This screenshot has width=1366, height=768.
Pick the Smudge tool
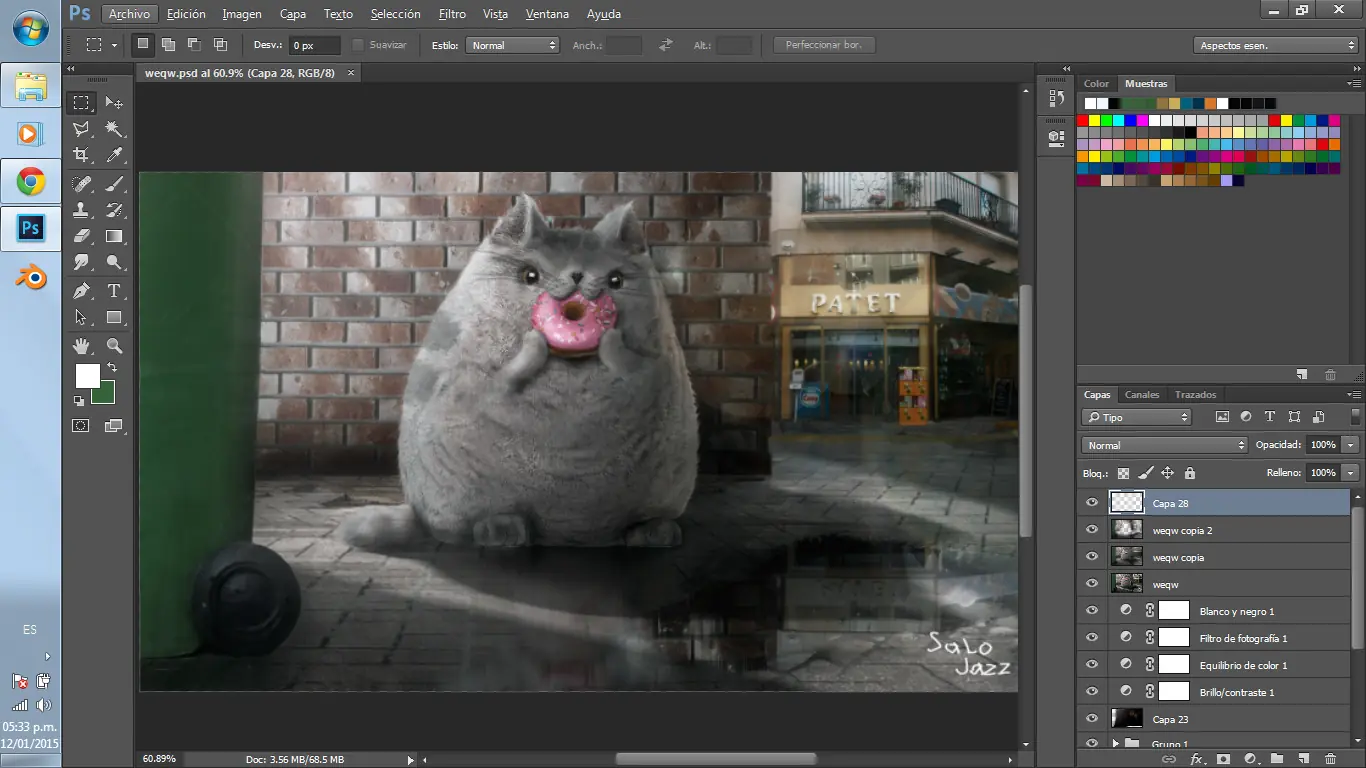coord(82,262)
